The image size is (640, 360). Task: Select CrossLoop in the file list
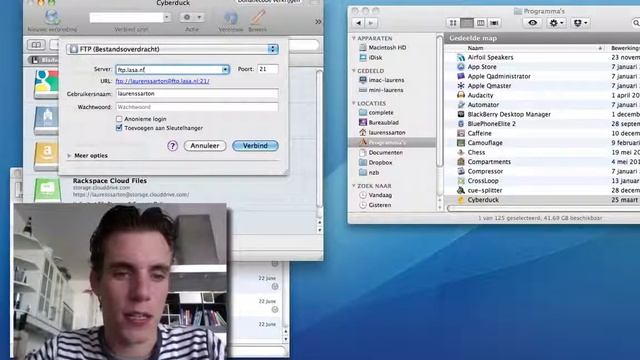[x=482, y=181]
